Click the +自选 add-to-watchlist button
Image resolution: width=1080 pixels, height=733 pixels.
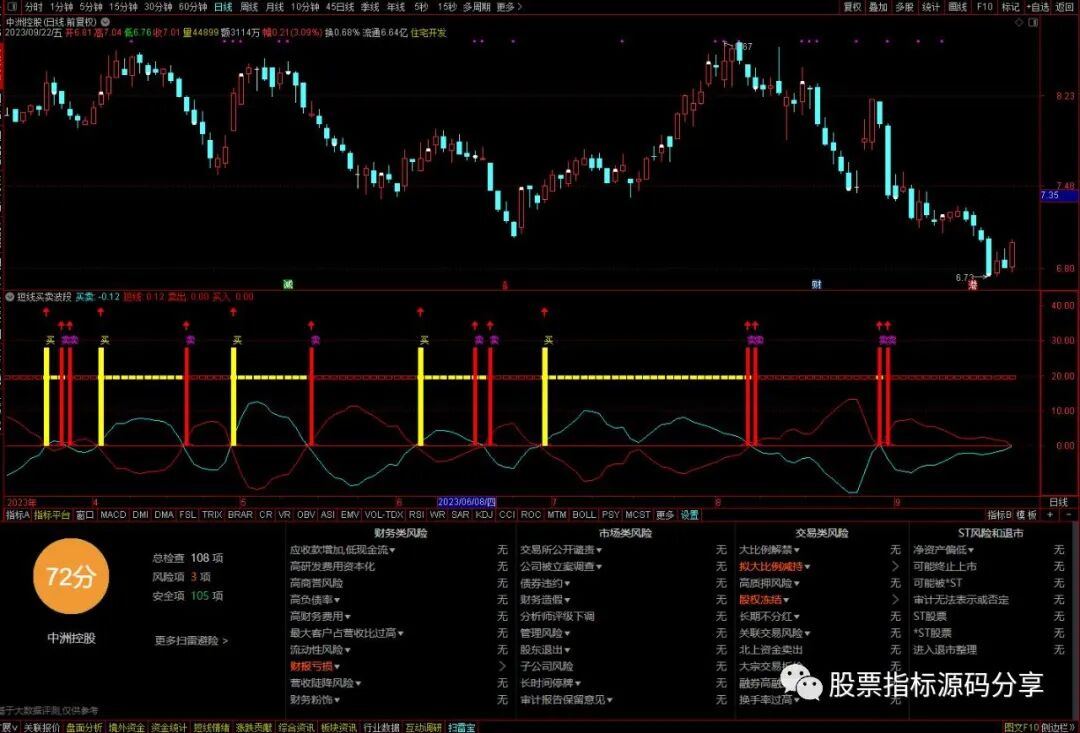1038,7
